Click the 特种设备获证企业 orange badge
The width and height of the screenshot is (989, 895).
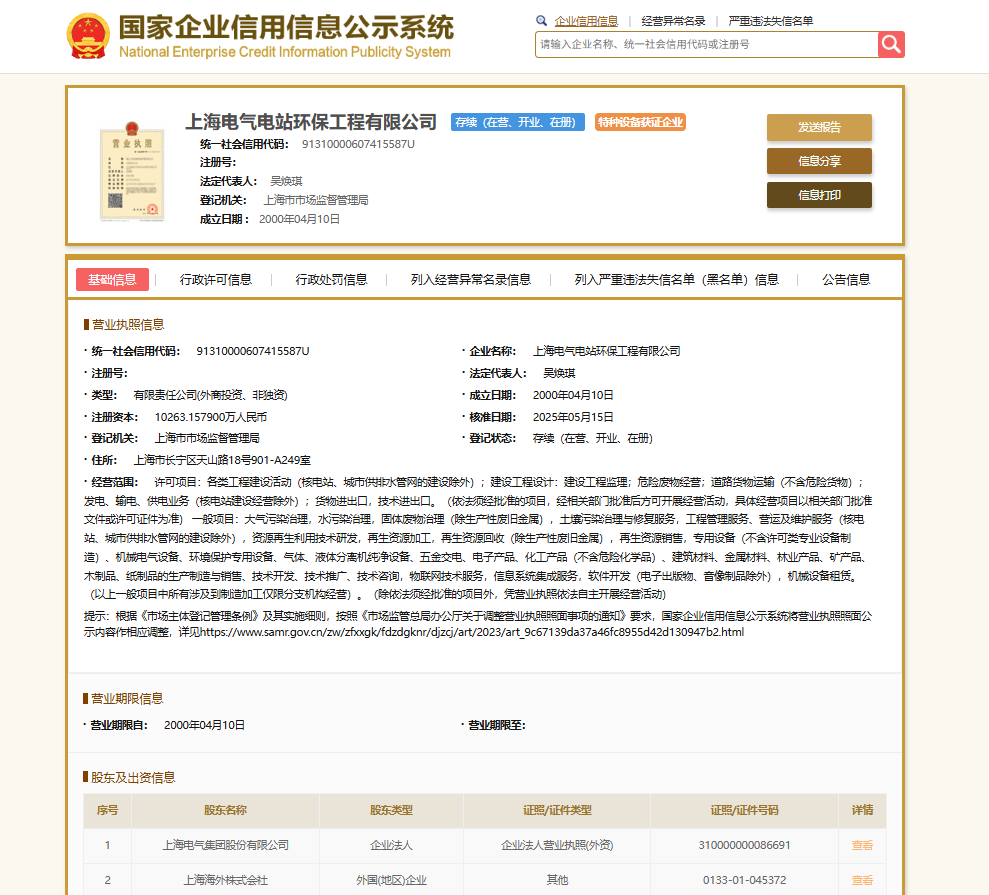(x=640, y=122)
